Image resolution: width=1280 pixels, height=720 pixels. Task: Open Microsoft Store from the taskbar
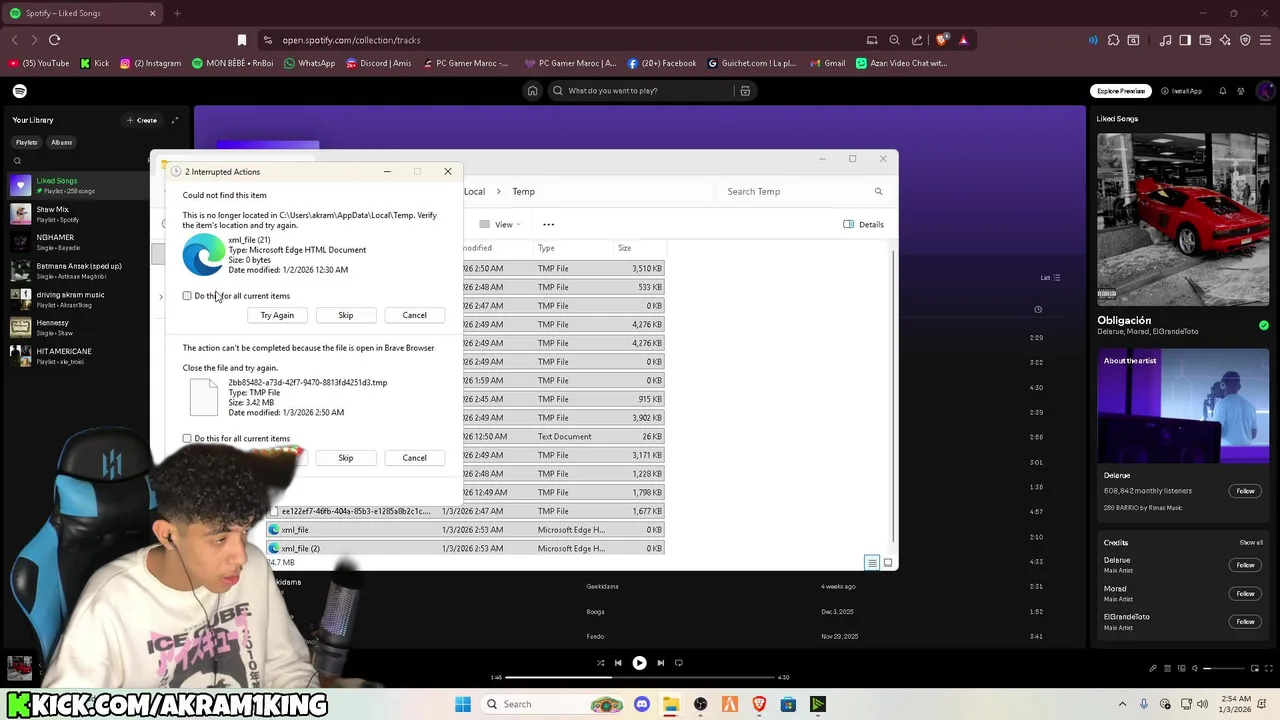(x=788, y=704)
